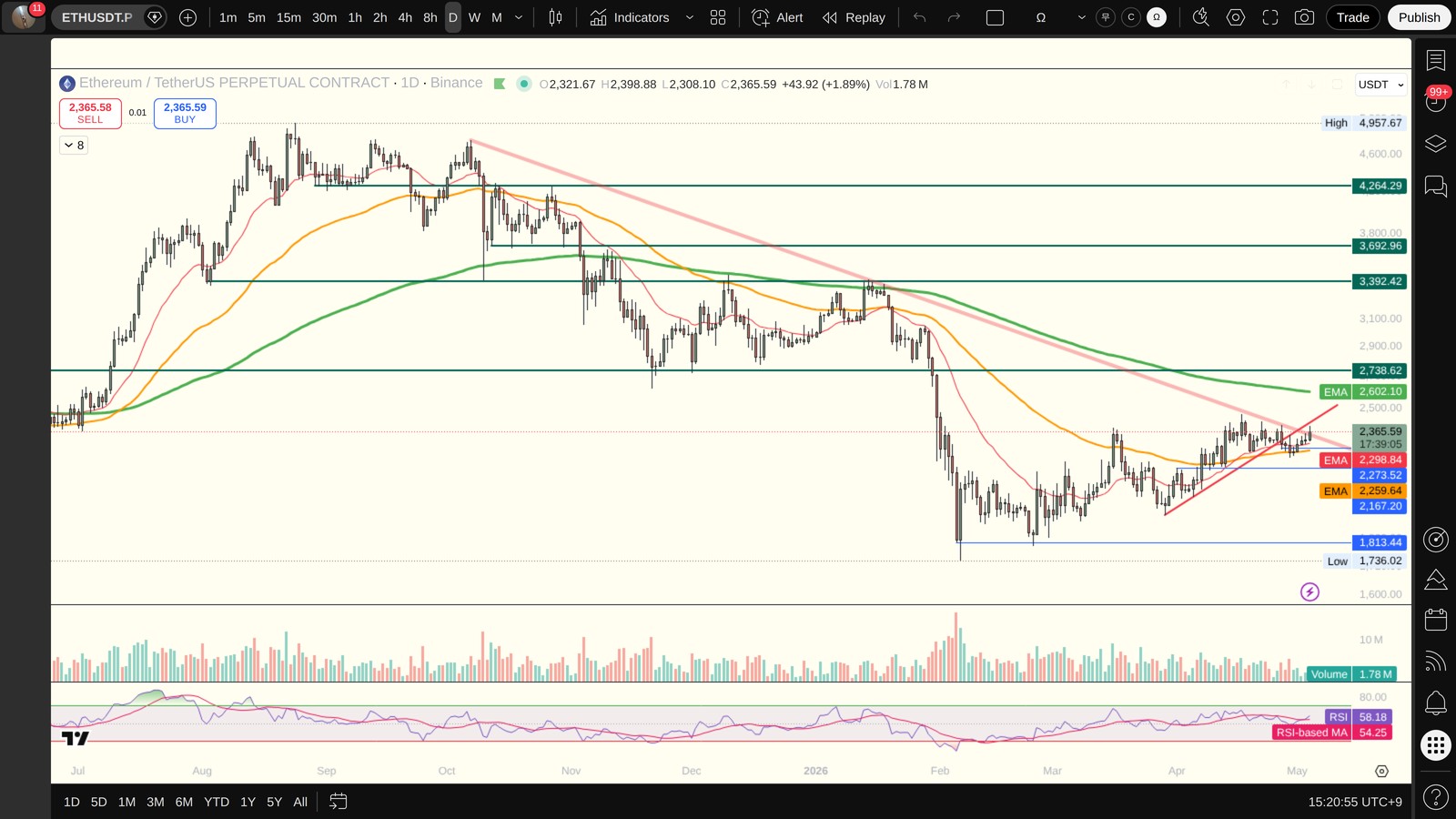Screen dimensions: 1456x819
Task: Toggle the green market status indicator
Action: pos(523,84)
